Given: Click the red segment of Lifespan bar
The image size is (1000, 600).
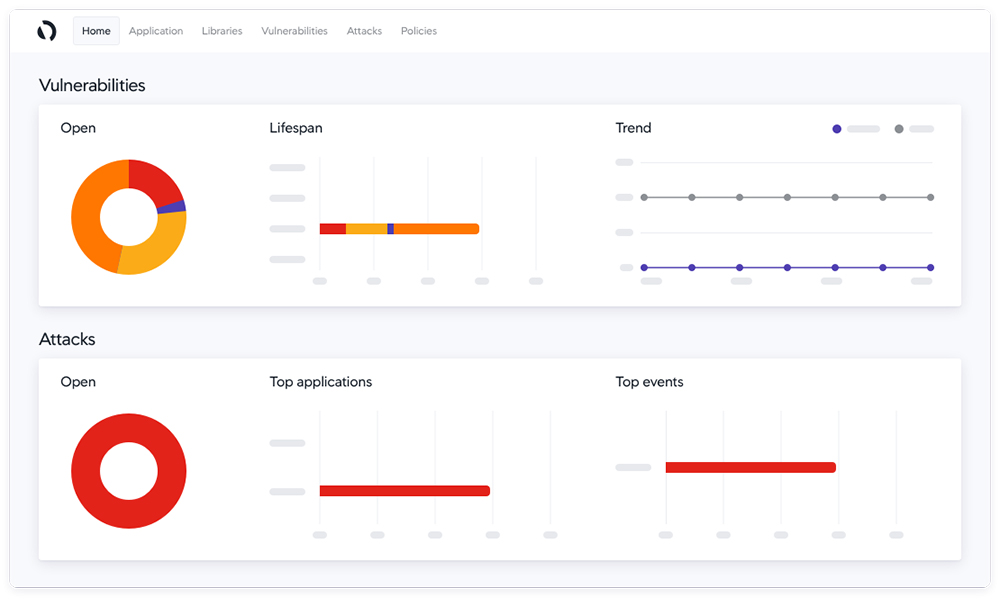Looking at the screenshot, I should [333, 229].
